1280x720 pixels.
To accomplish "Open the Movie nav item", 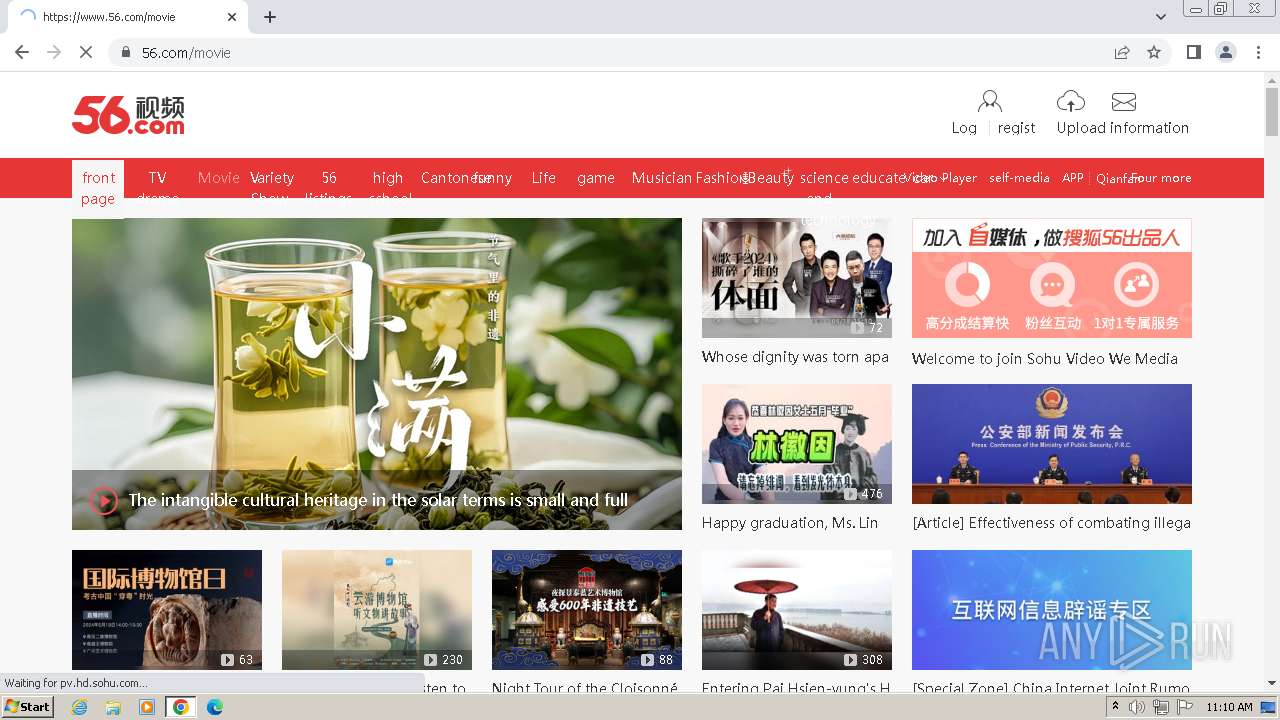I will (x=218, y=178).
